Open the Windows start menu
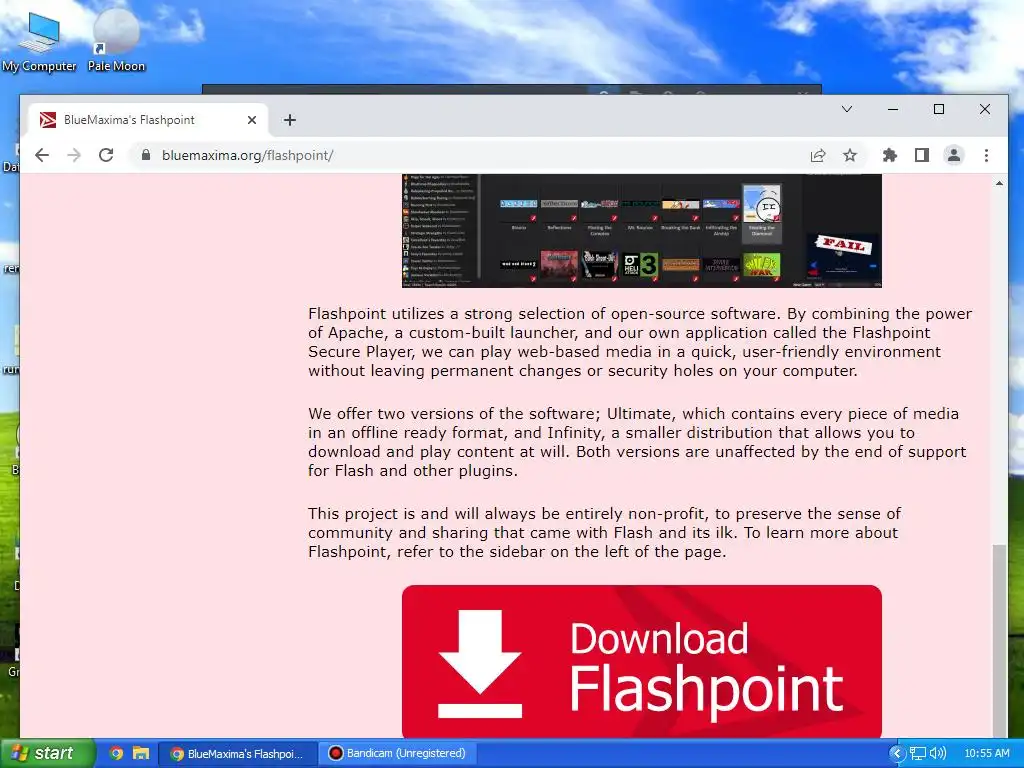The width and height of the screenshot is (1024, 768). point(47,753)
